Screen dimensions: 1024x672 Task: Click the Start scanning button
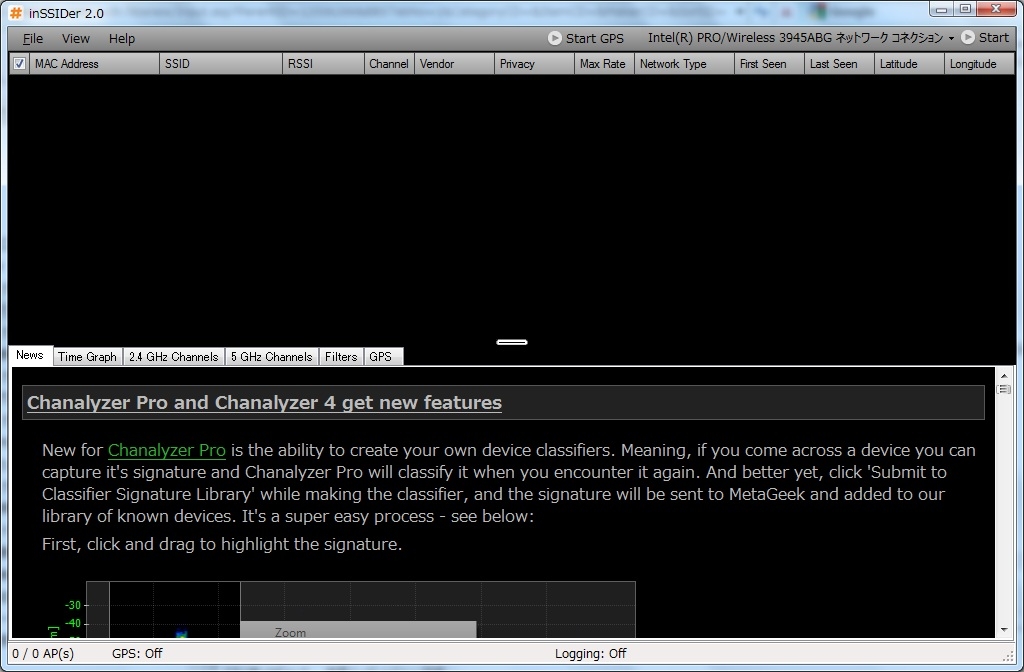click(x=985, y=38)
